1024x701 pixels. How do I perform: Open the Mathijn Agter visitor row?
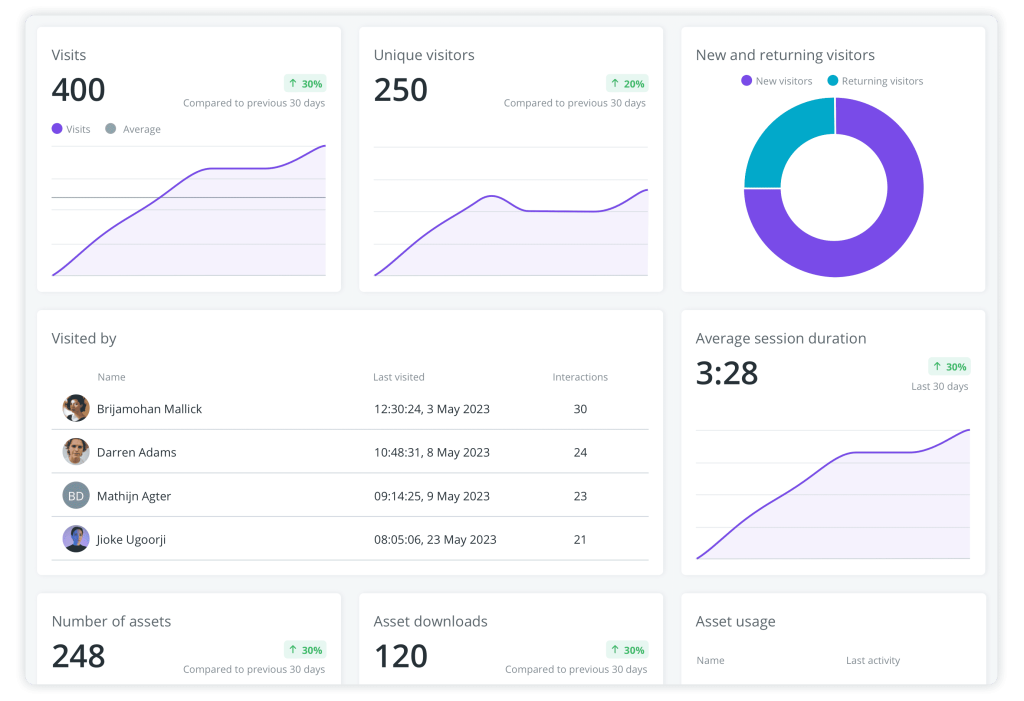tap(136, 496)
